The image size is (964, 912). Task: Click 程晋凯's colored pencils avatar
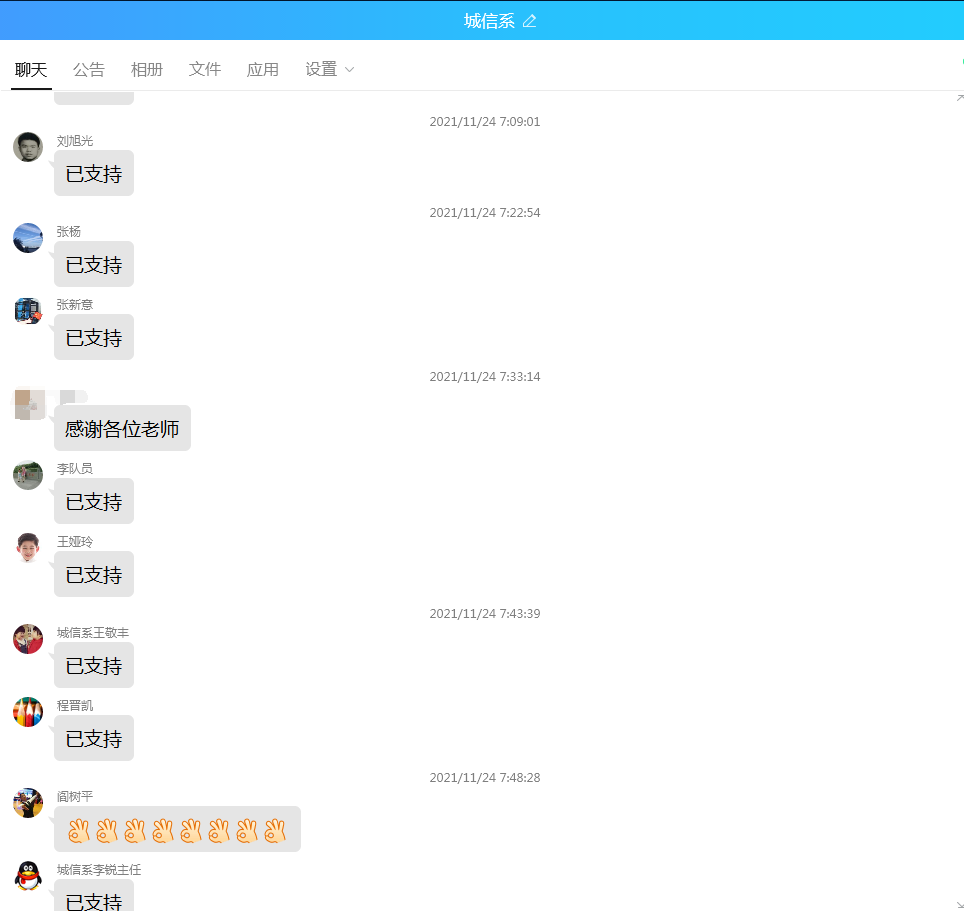pyautogui.click(x=28, y=712)
